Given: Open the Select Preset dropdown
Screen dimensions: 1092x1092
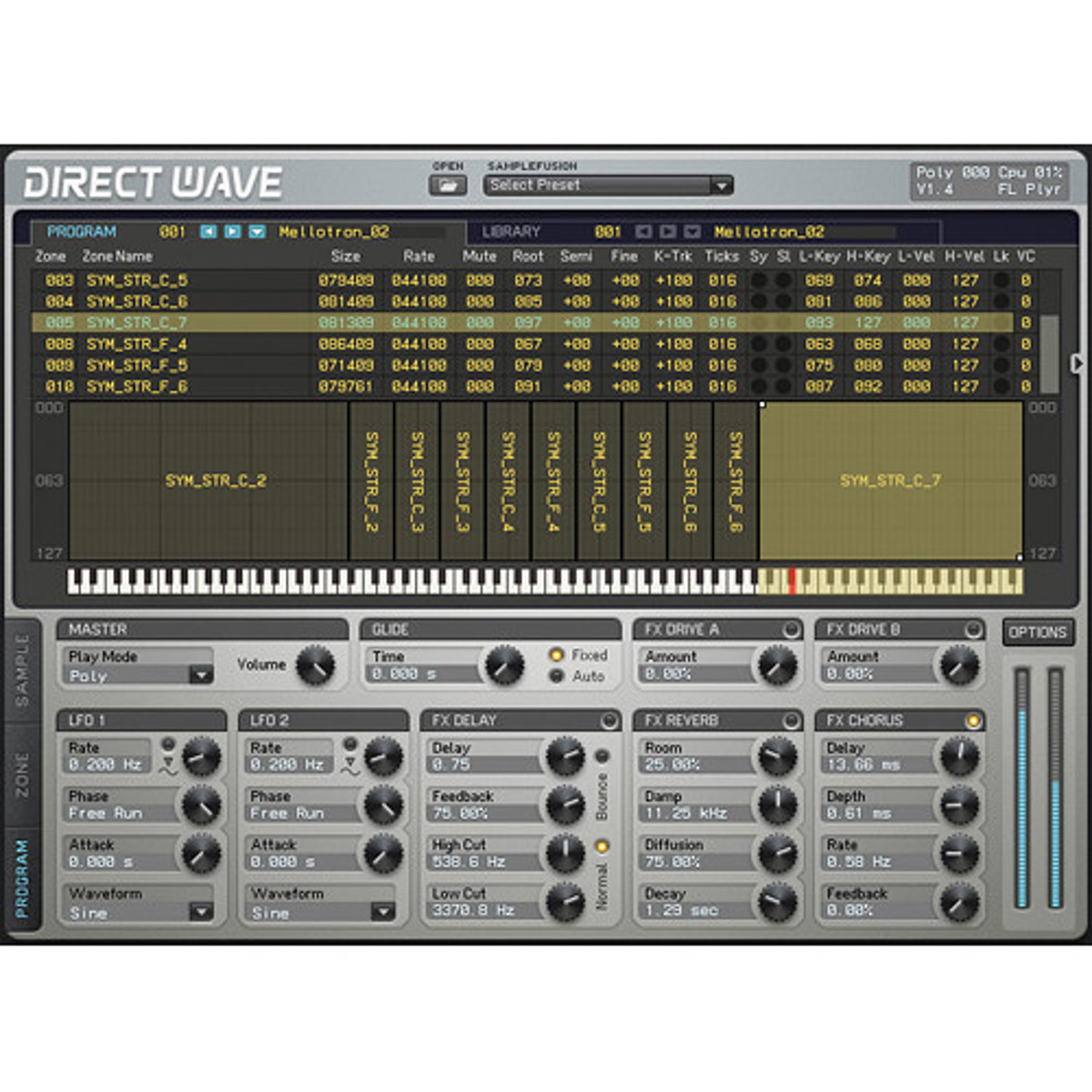Looking at the screenshot, I should [610, 186].
